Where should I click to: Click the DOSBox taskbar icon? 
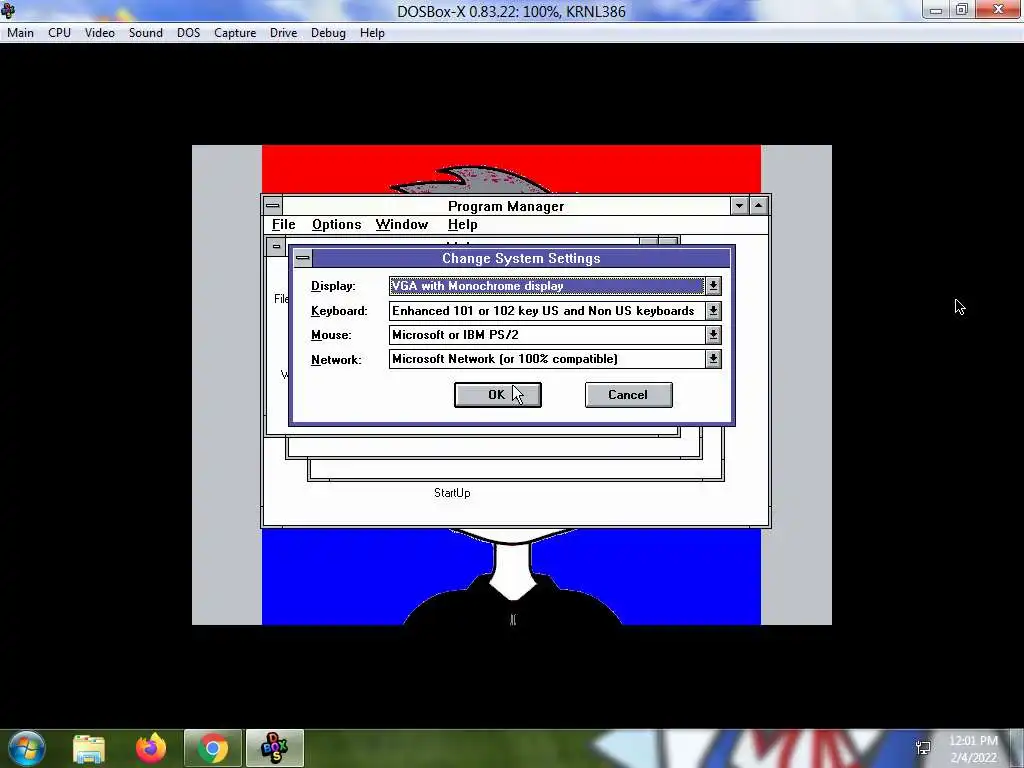(275, 748)
